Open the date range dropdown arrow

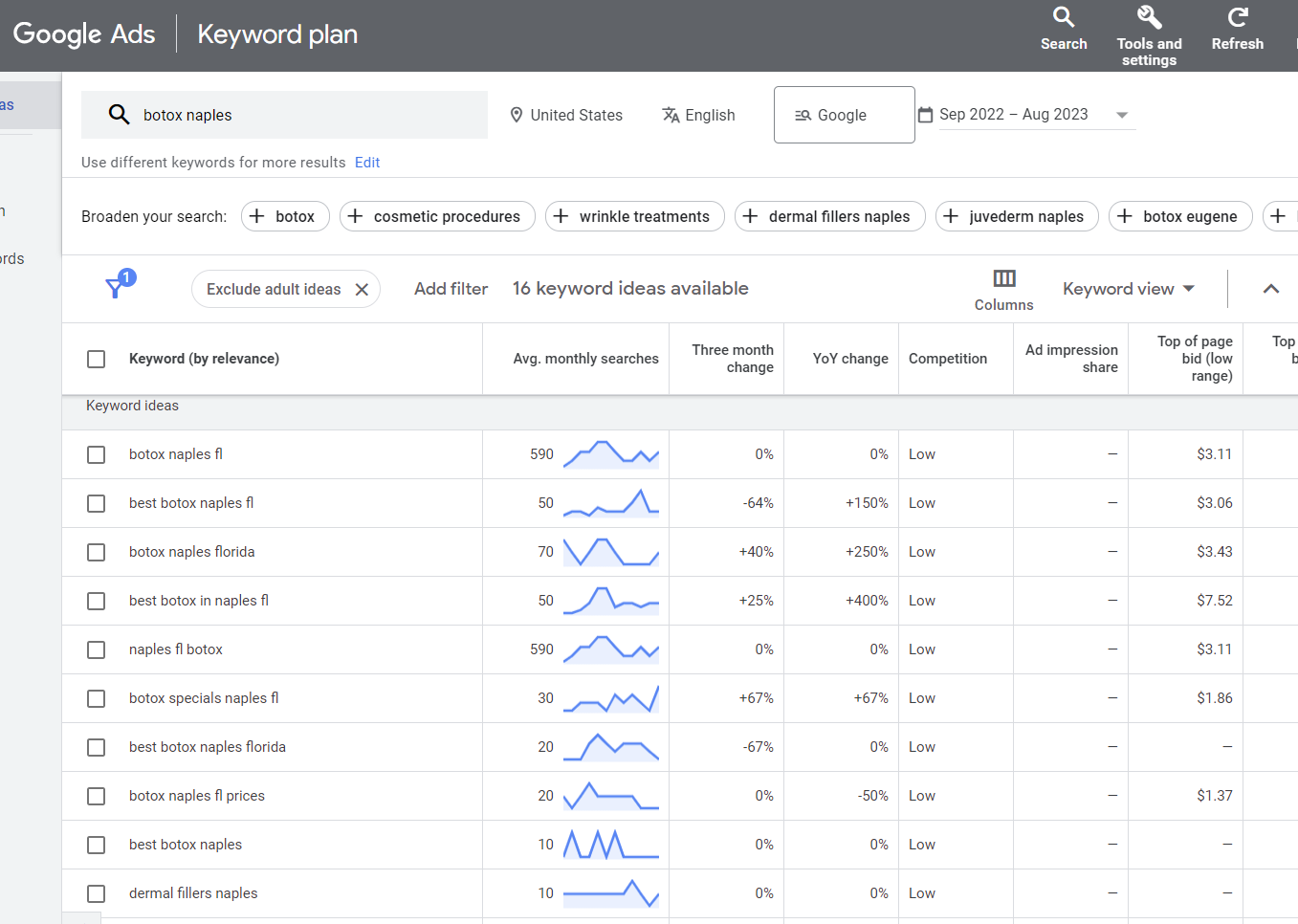1122,115
